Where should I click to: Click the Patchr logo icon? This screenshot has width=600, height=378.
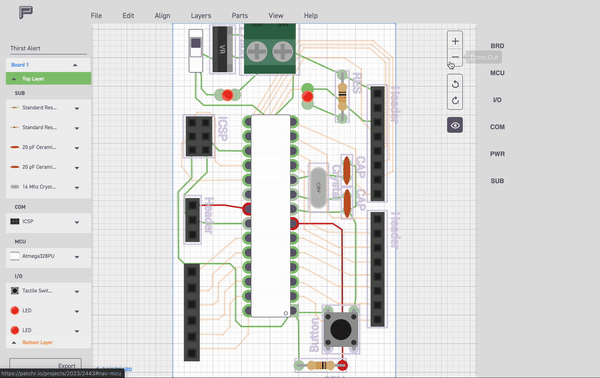pos(26,12)
